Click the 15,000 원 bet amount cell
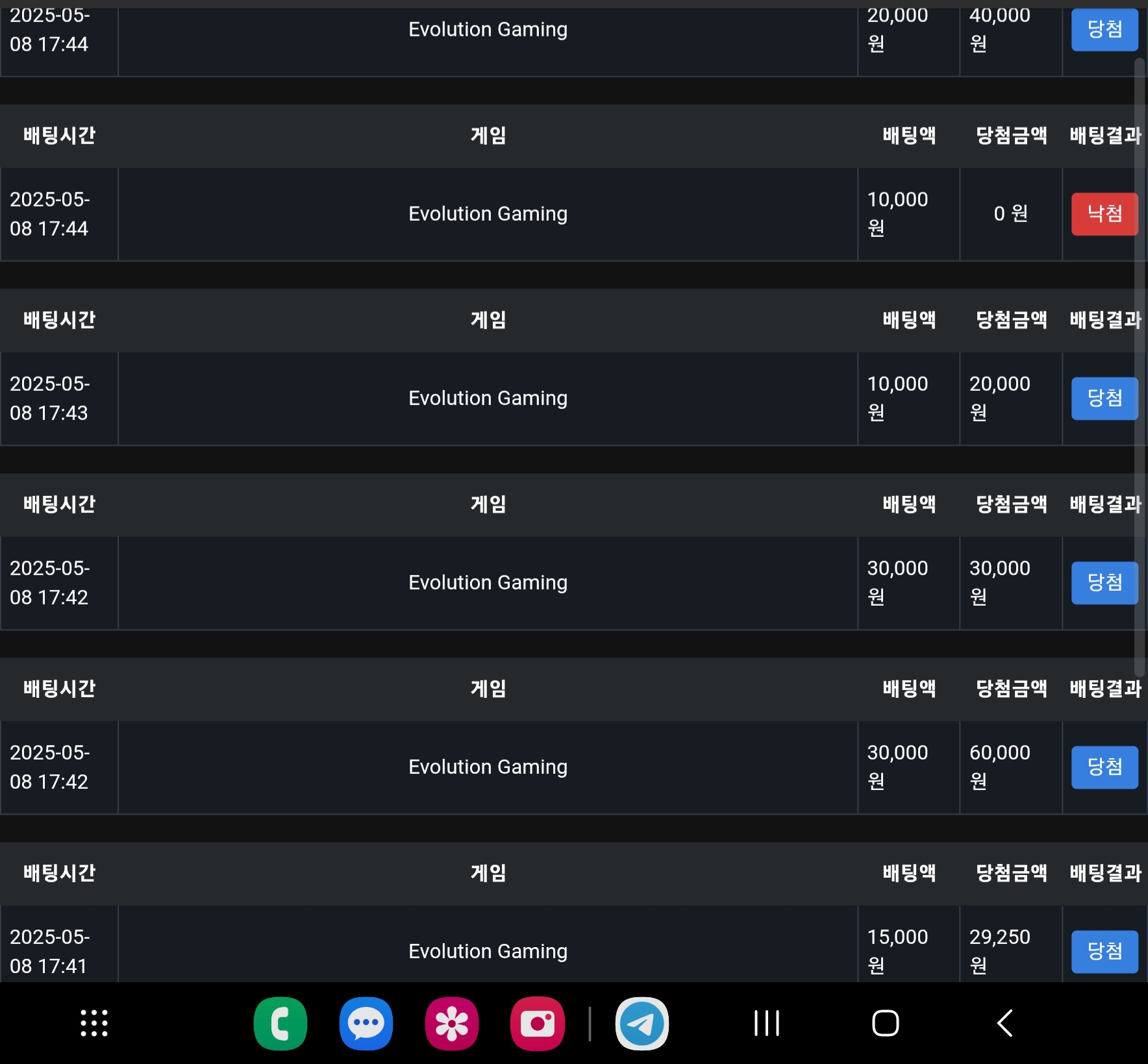 (908, 944)
